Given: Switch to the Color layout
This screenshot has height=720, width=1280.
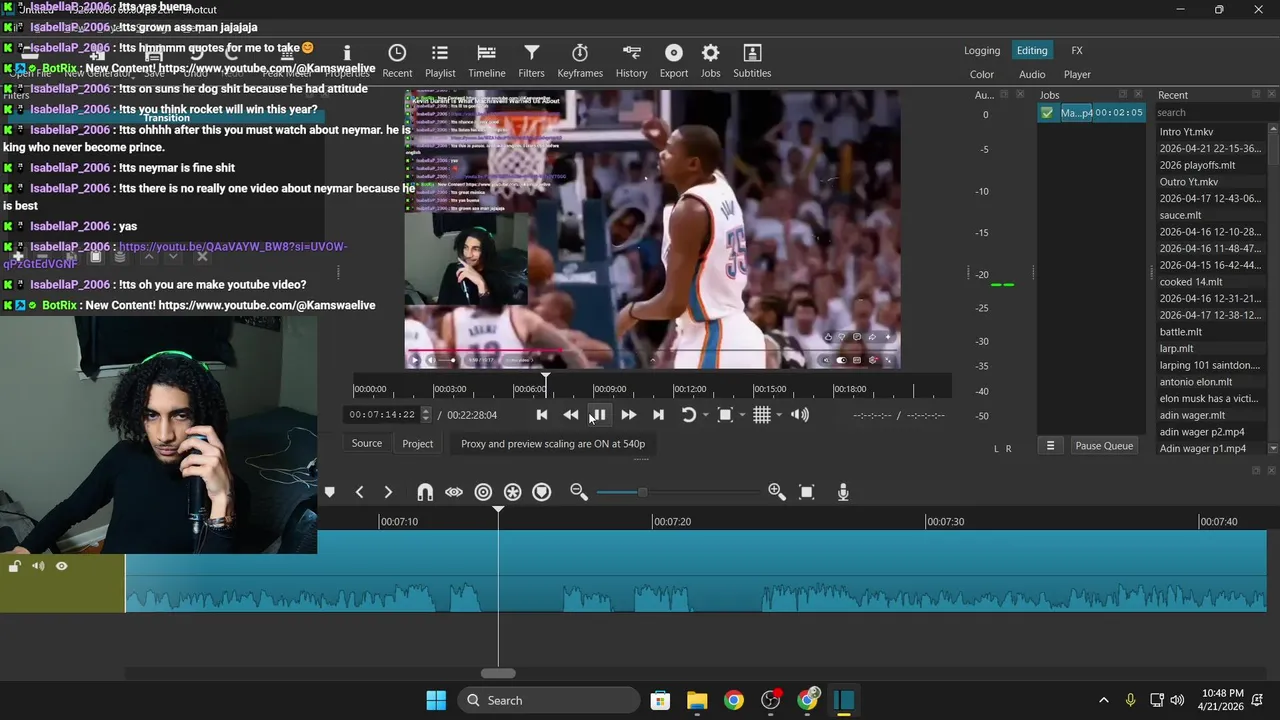Looking at the screenshot, I should pyautogui.click(x=982, y=74).
